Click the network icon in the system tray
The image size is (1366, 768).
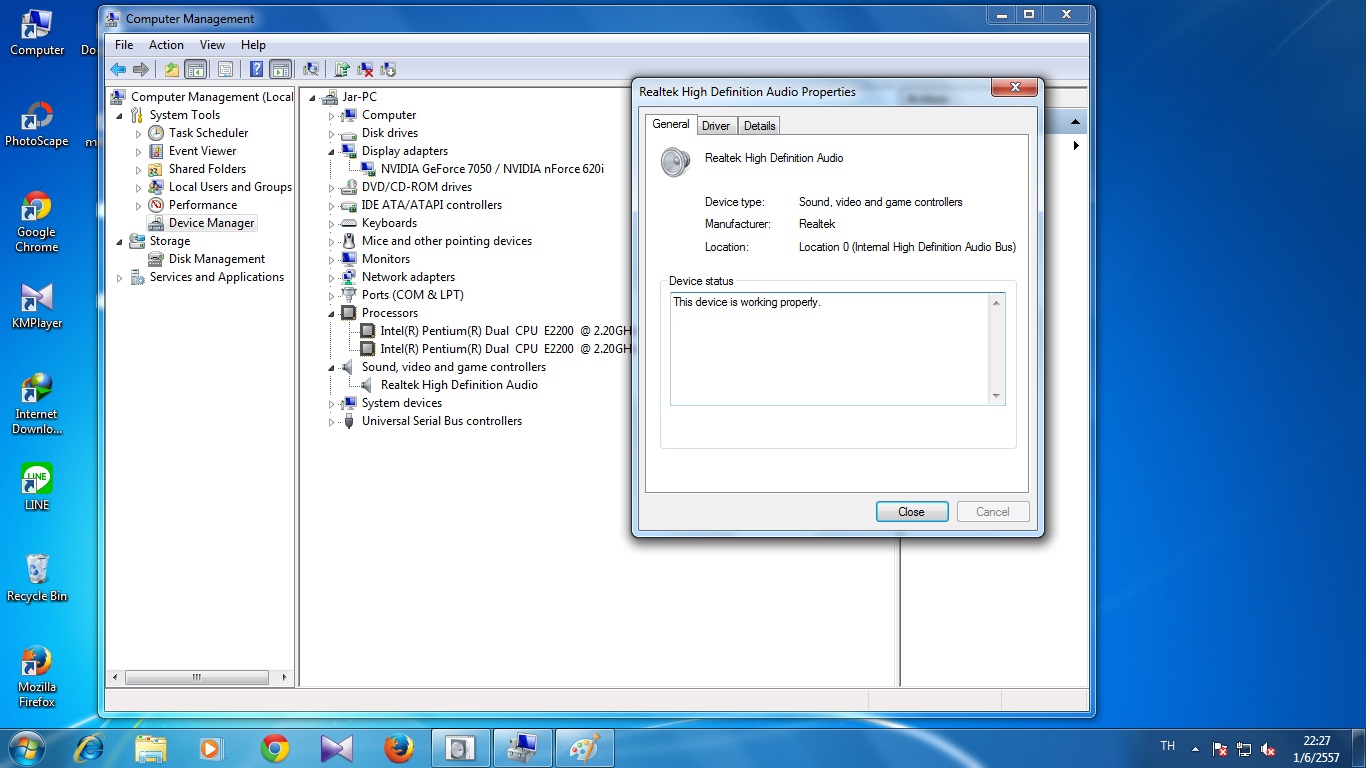tap(1244, 749)
